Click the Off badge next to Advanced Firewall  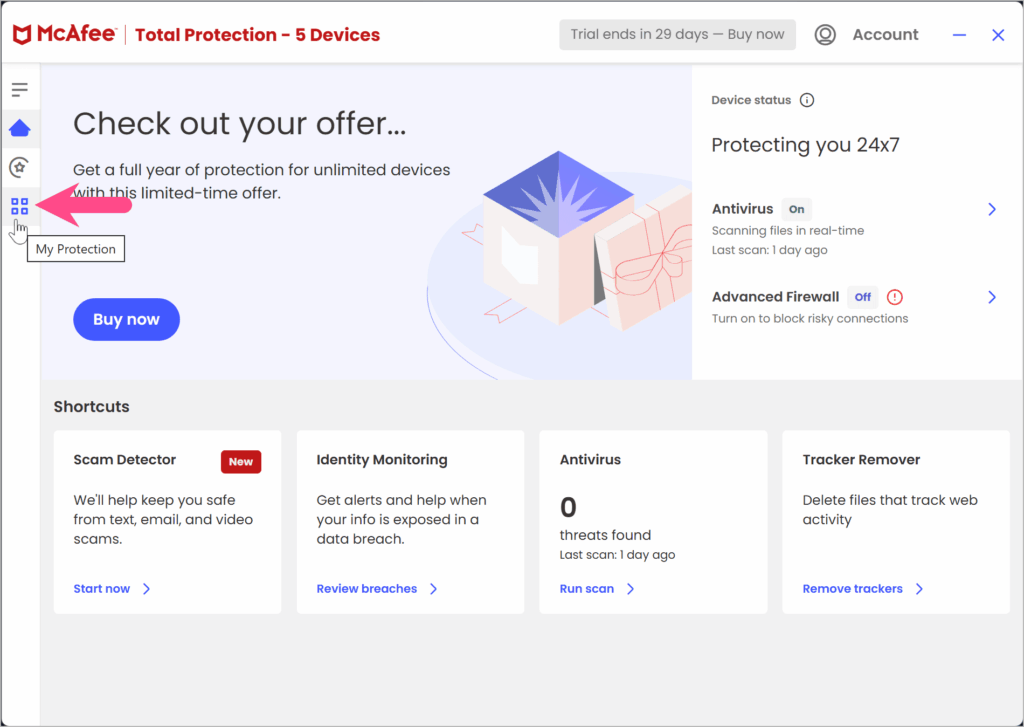(x=862, y=297)
